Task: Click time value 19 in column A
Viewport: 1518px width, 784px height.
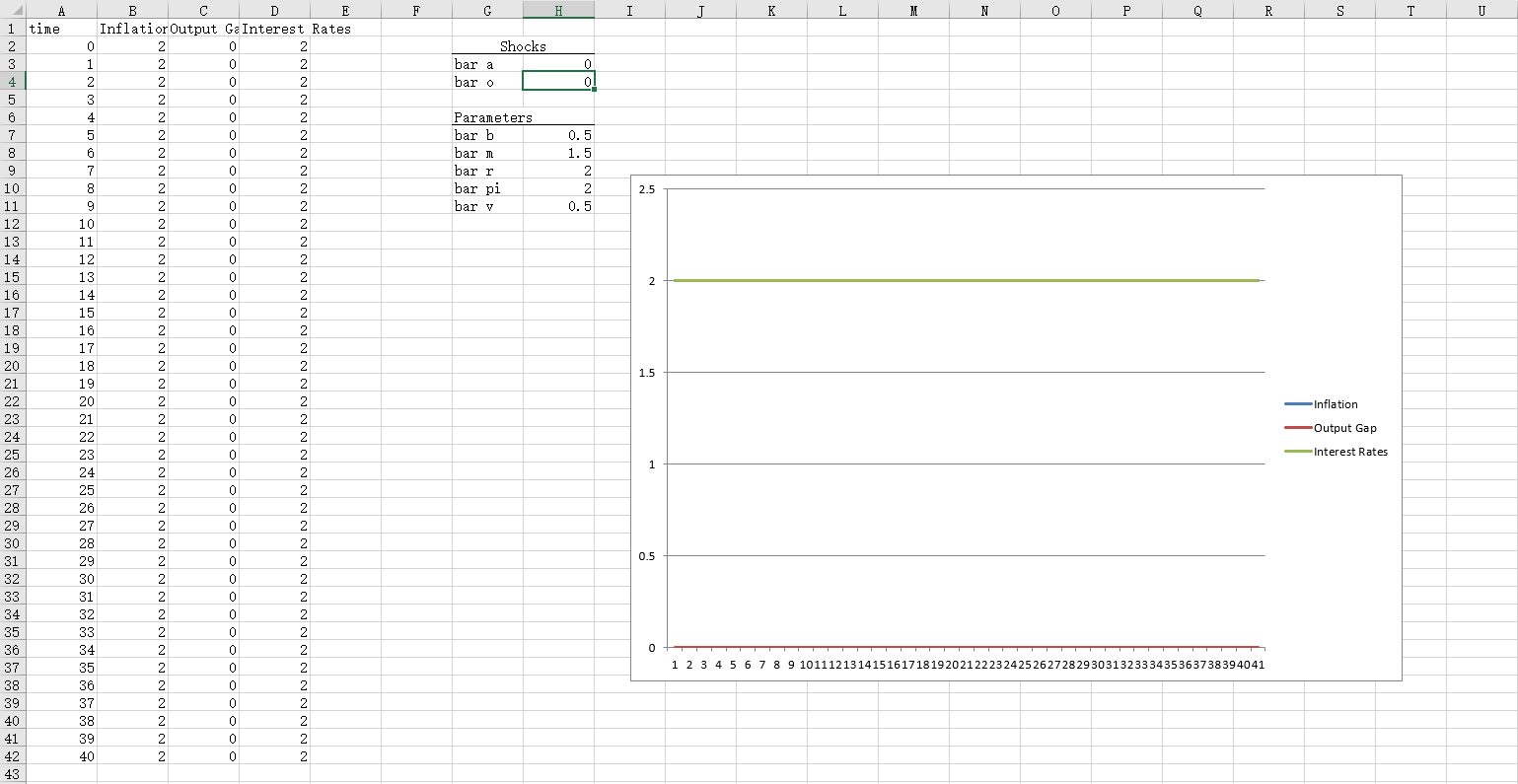Action: (61, 384)
